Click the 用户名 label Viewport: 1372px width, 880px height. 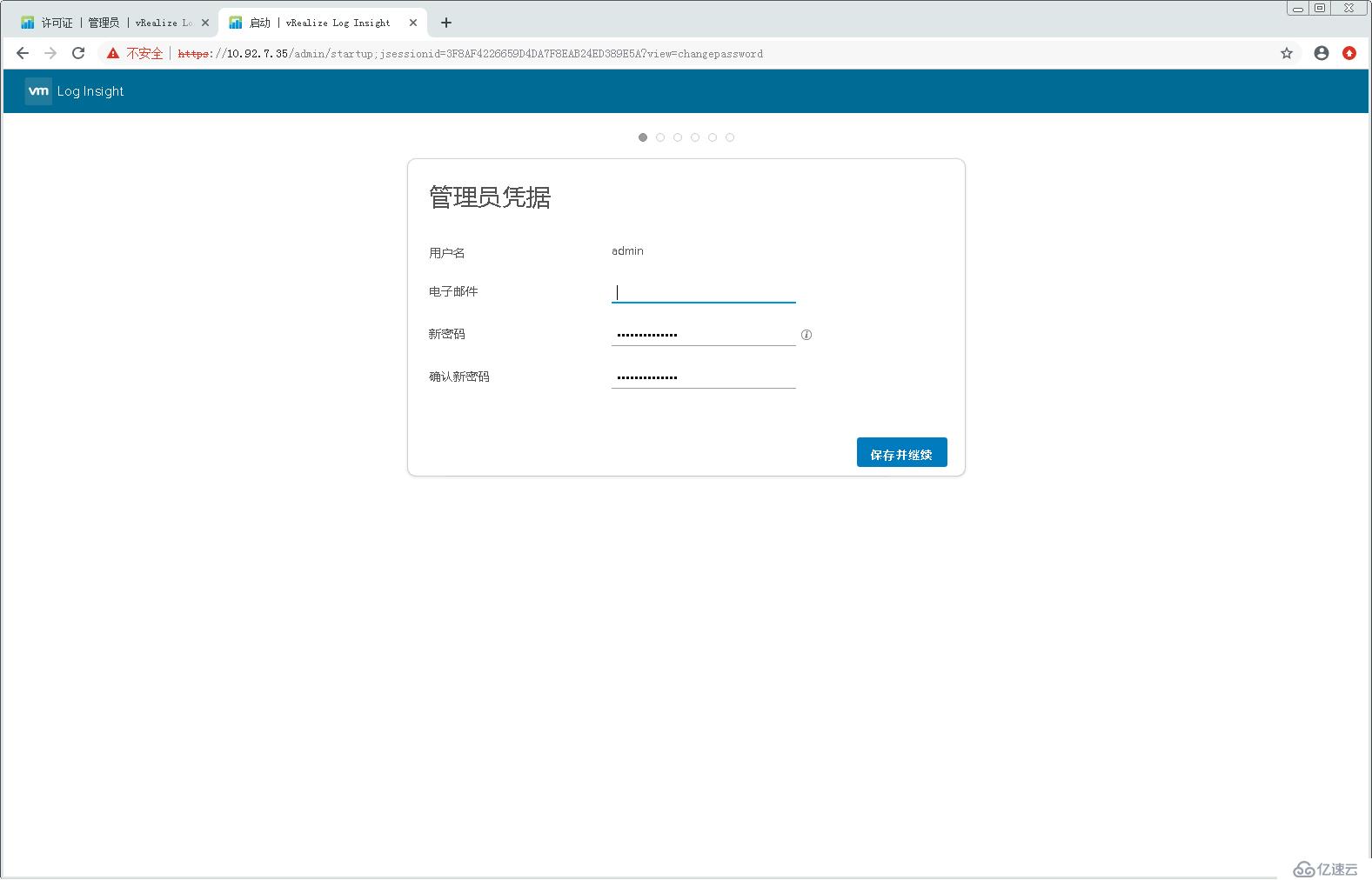(x=446, y=253)
